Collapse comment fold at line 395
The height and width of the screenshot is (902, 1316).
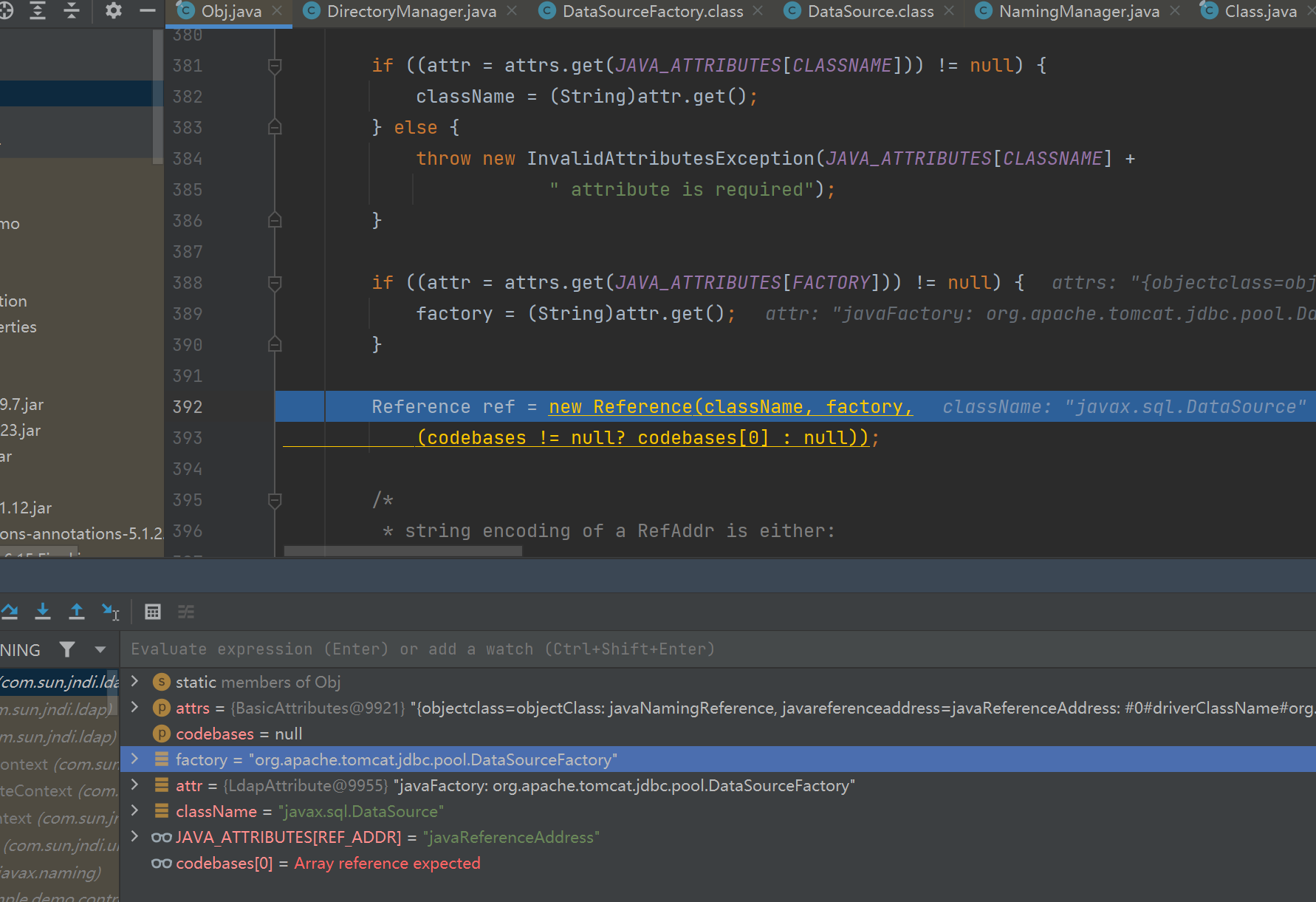pyautogui.click(x=275, y=501)
